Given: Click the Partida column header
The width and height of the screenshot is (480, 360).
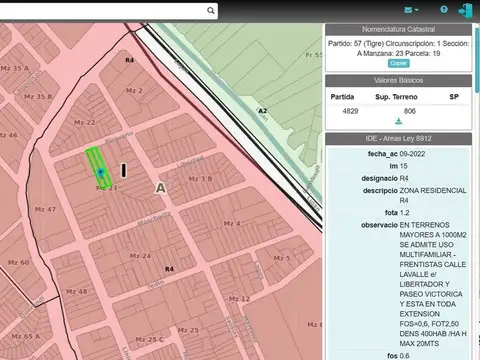Looking at the screenshot, I should coord(342,97).
